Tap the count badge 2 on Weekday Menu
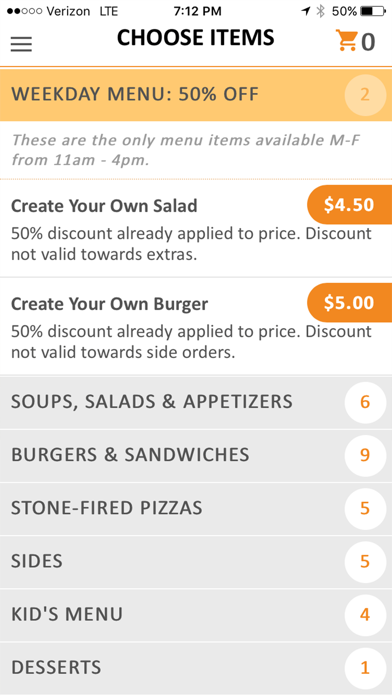The width and height of the screenshot is (392, 696). (x=365, y=95)
